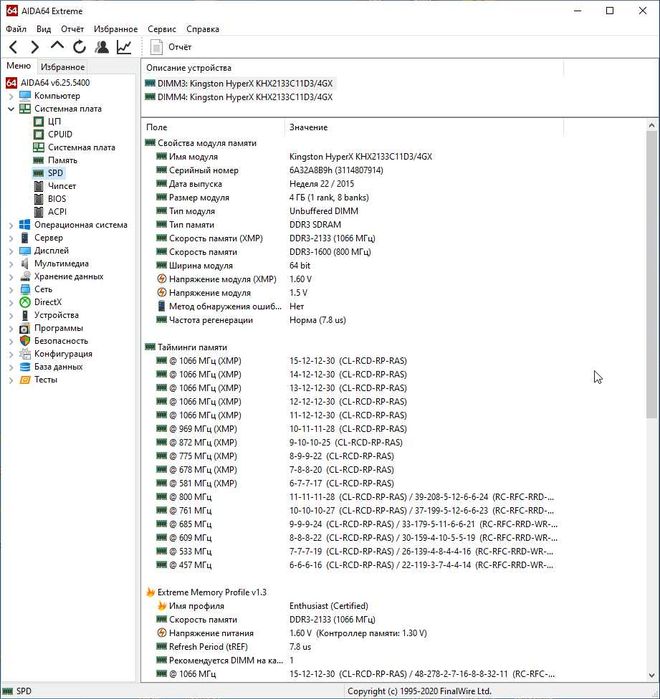Click the Программы icon

click(x=25, y=328)
